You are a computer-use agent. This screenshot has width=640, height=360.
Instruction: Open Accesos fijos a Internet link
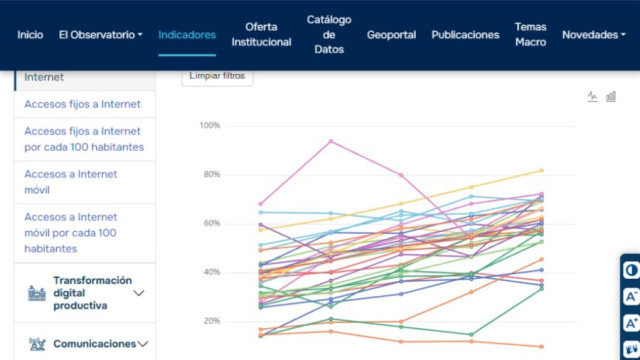click(82, 104)
